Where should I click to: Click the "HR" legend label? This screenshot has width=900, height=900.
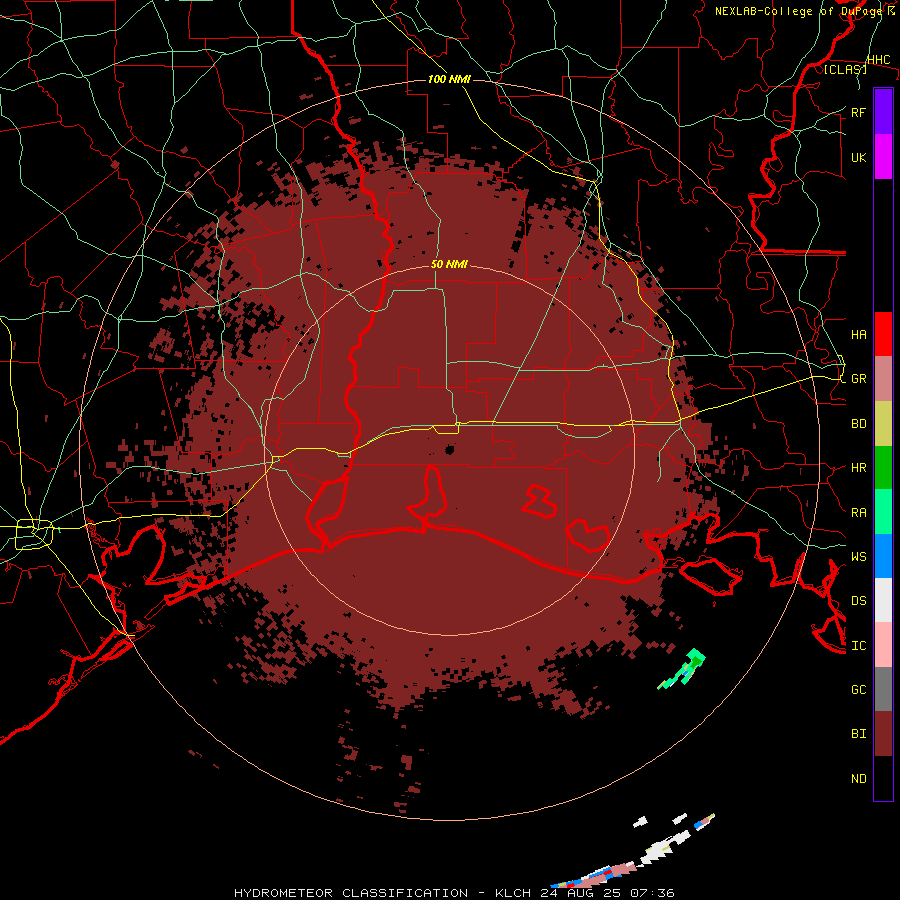[858, 468]
